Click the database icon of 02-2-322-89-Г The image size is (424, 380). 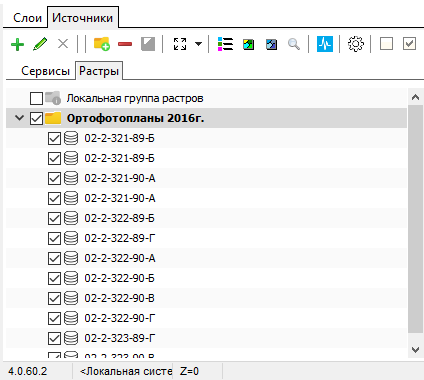pyautogui.click(x=71, y=238)
